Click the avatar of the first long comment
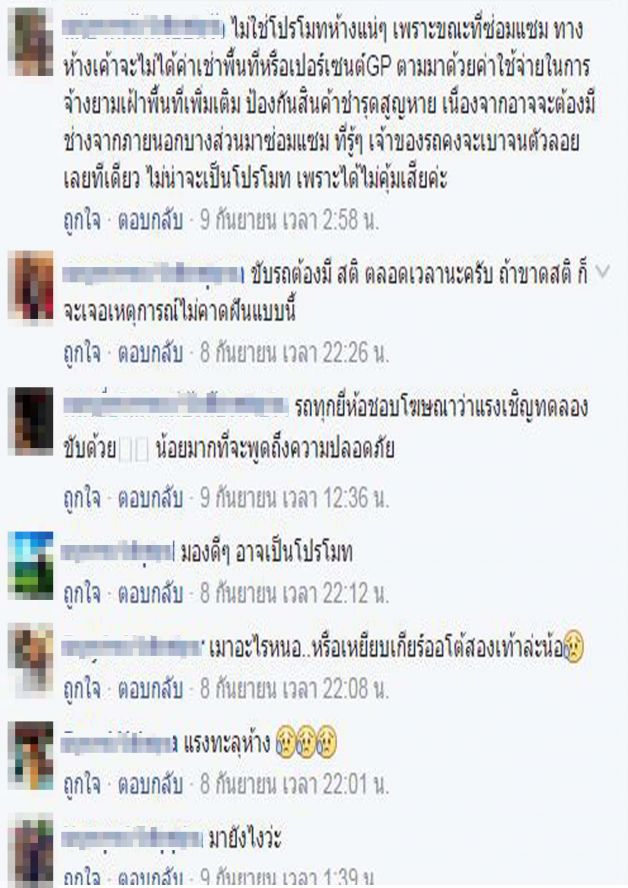Screen dimensions: 628x888 [x=31, y=41]
